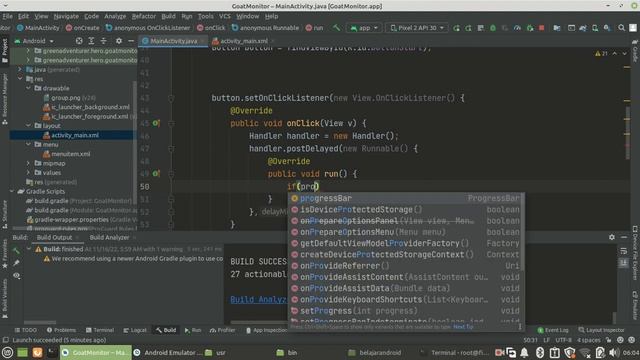This screenshot has width=640, height=360.
Task: Click the warnings indicator showing 21
Action: pyautogui.click(x=601, y=53)
